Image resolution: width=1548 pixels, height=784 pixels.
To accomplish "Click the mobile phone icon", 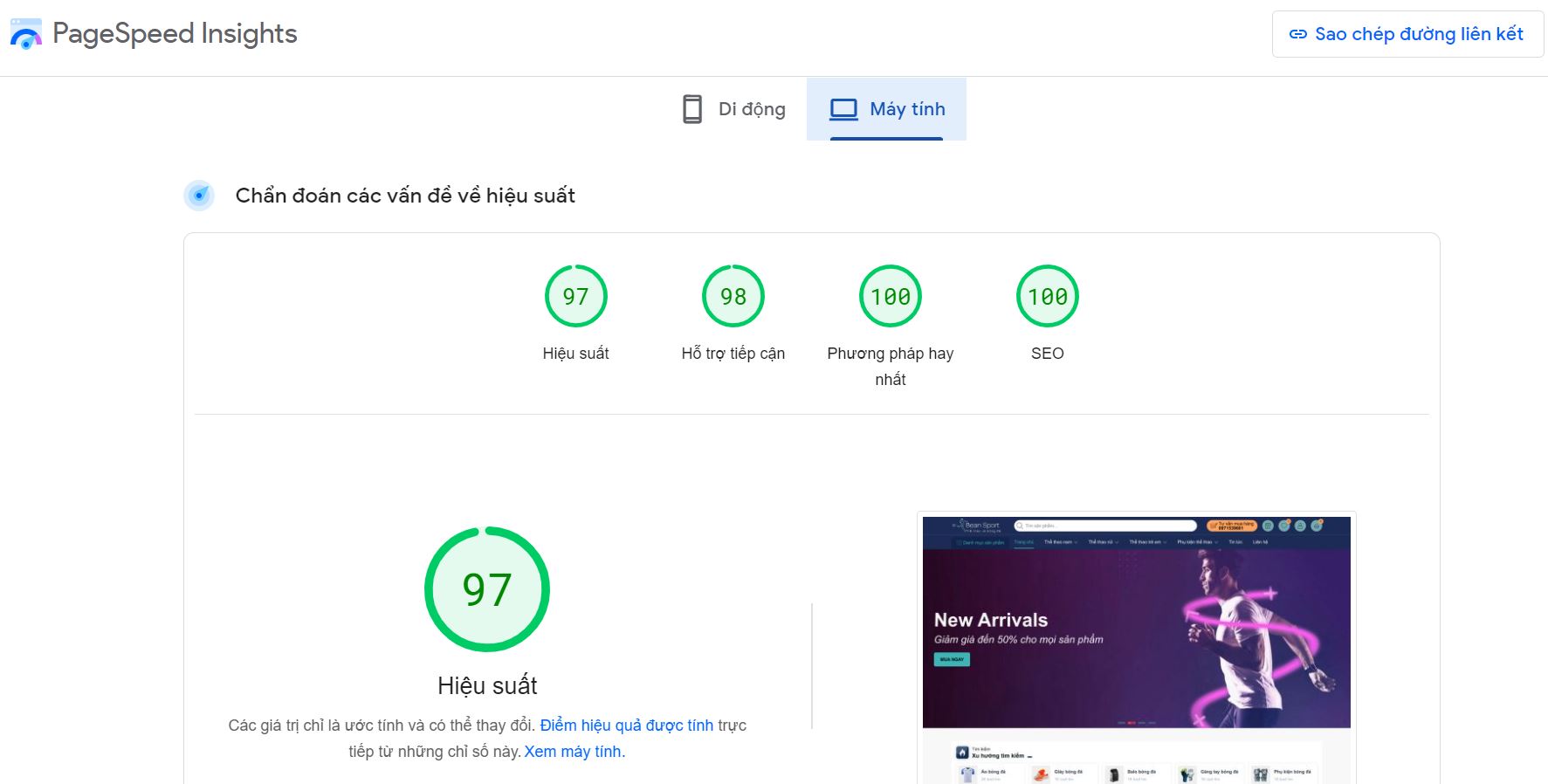I will pos(691,109).
